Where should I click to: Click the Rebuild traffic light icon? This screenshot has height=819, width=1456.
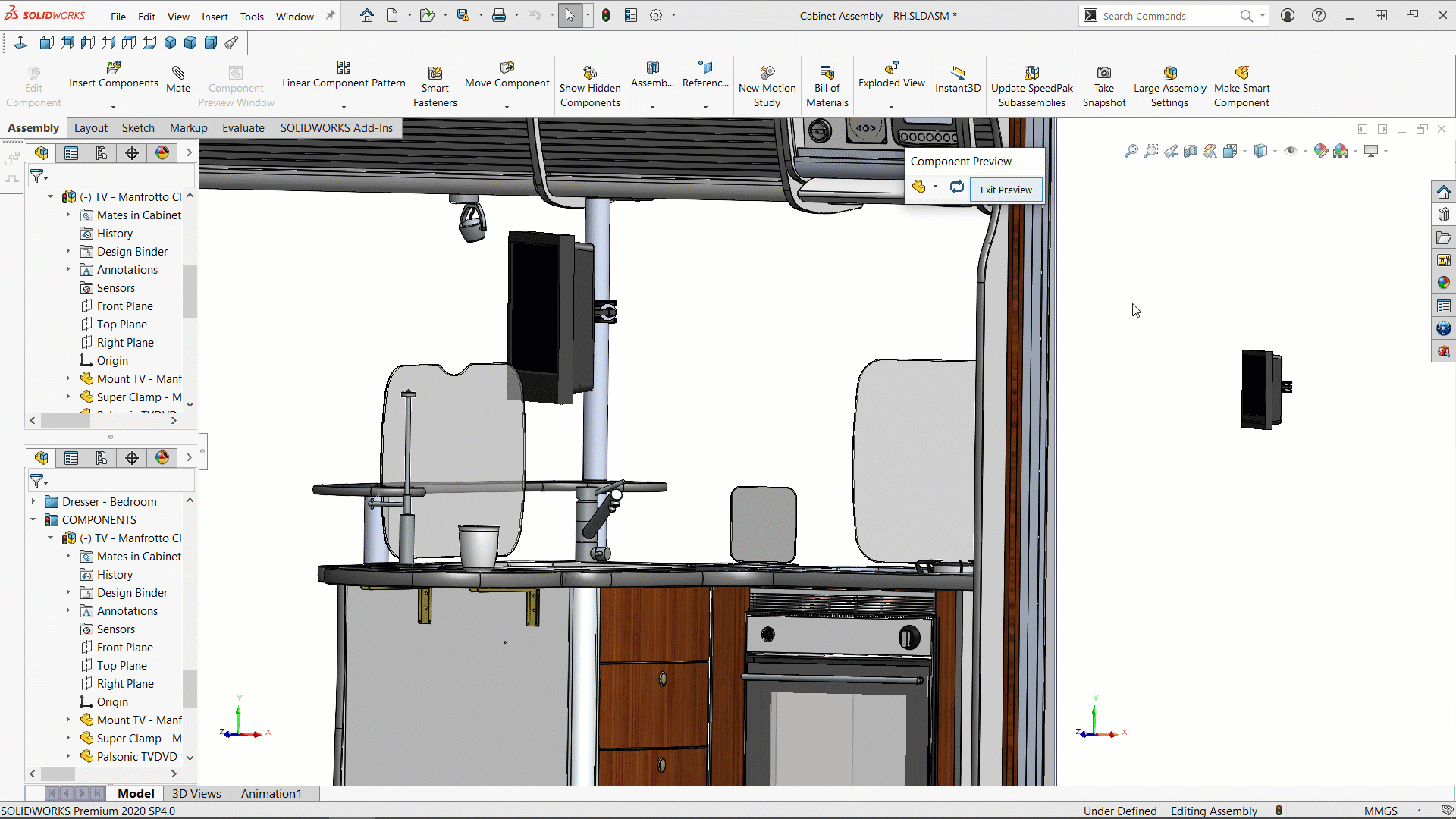(x=606, y=15)
